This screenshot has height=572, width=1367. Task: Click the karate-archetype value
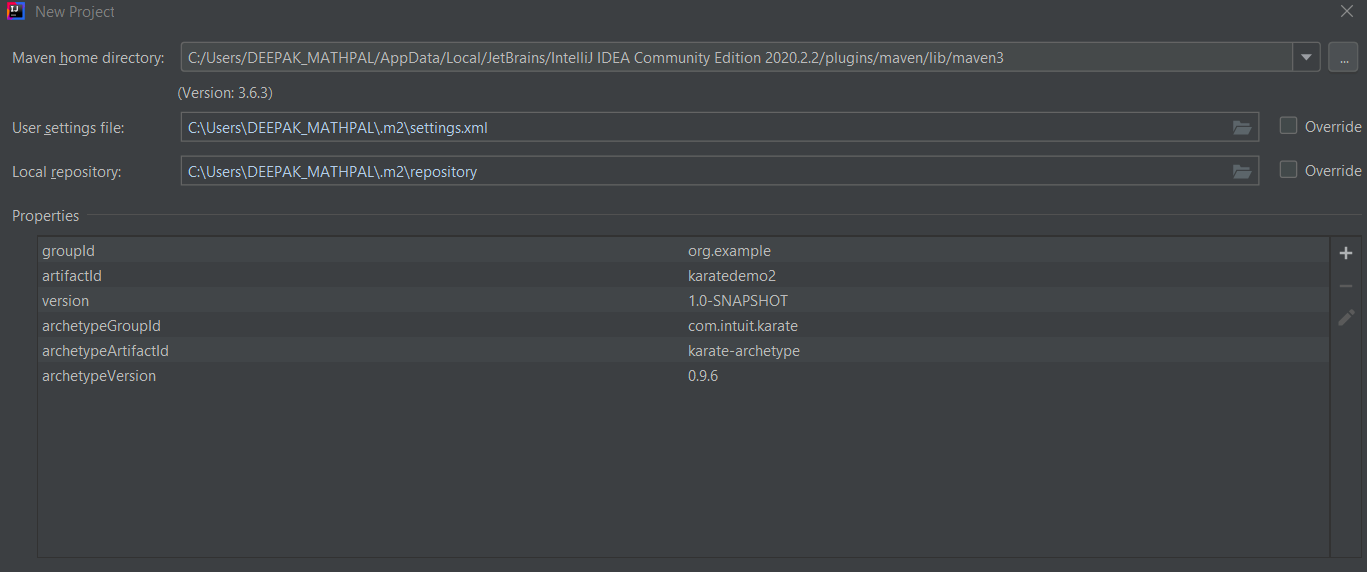point(744,351)
